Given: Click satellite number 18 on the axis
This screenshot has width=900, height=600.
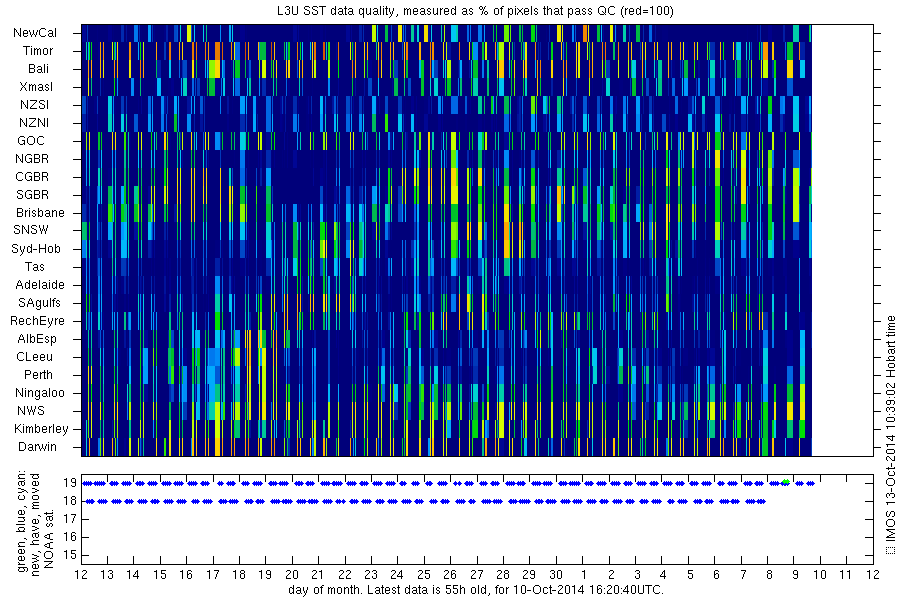Looking at the screenshot, I should click(70, 501).
